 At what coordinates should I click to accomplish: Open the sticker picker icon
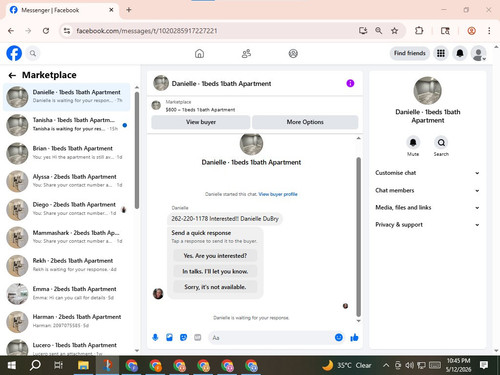tap(183, 338)
